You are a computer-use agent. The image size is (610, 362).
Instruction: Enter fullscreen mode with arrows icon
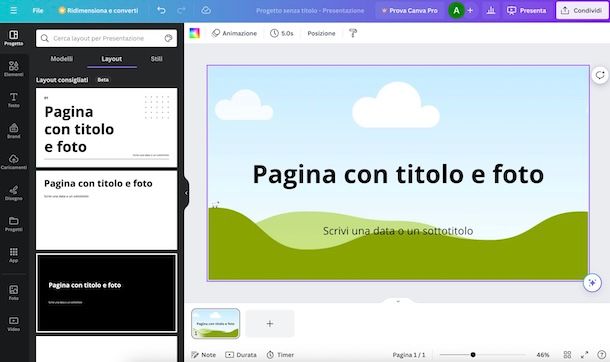click(x=584, y=355)
